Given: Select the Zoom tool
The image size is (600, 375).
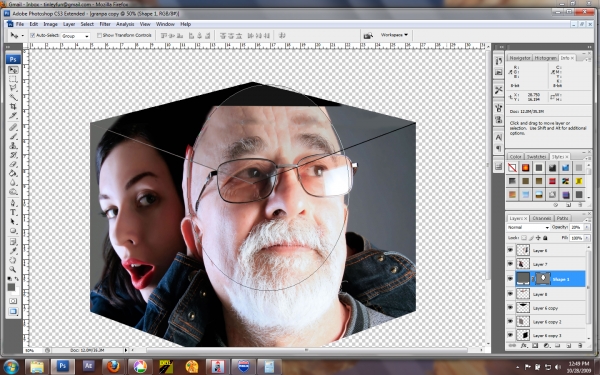Looking at the screenshot, I should click(13, 269).
